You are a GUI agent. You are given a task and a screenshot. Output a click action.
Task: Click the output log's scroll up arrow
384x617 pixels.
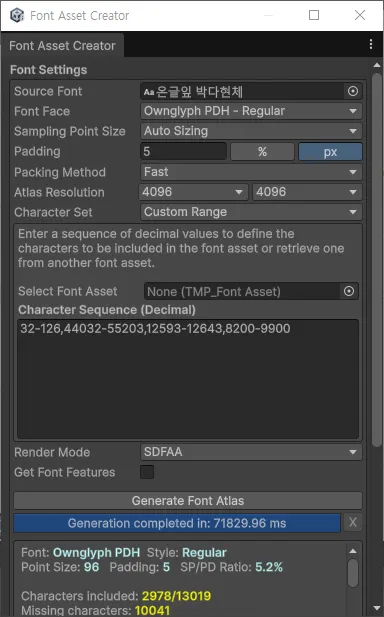point(353,551)
